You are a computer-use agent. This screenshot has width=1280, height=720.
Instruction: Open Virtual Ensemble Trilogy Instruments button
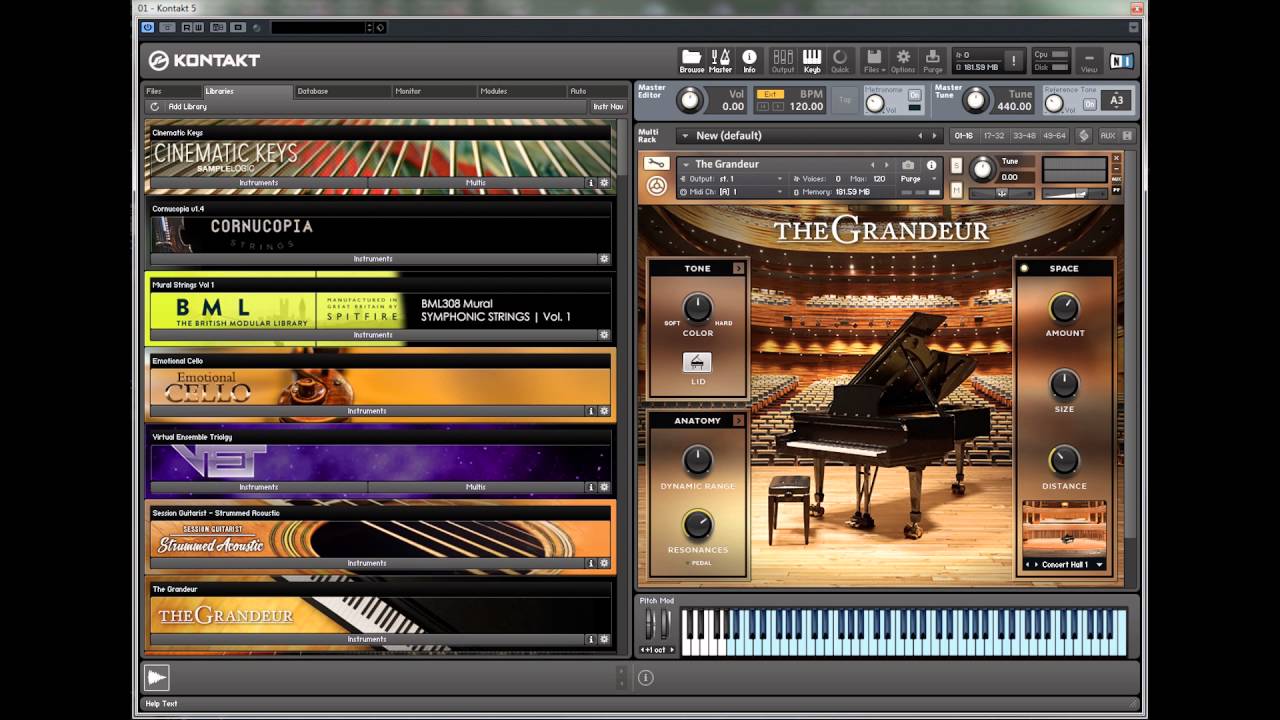click(259, 487)
